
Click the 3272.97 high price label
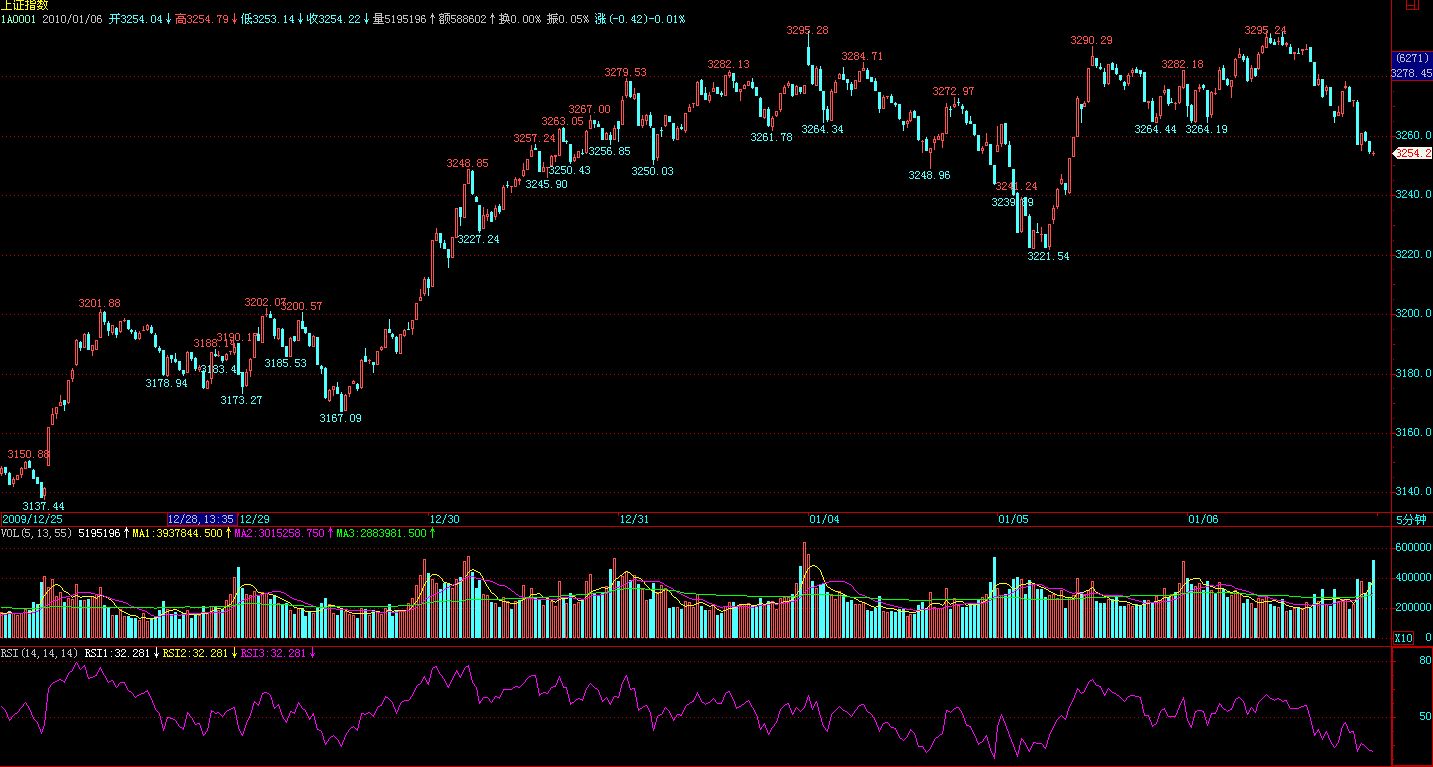[953, 91]
